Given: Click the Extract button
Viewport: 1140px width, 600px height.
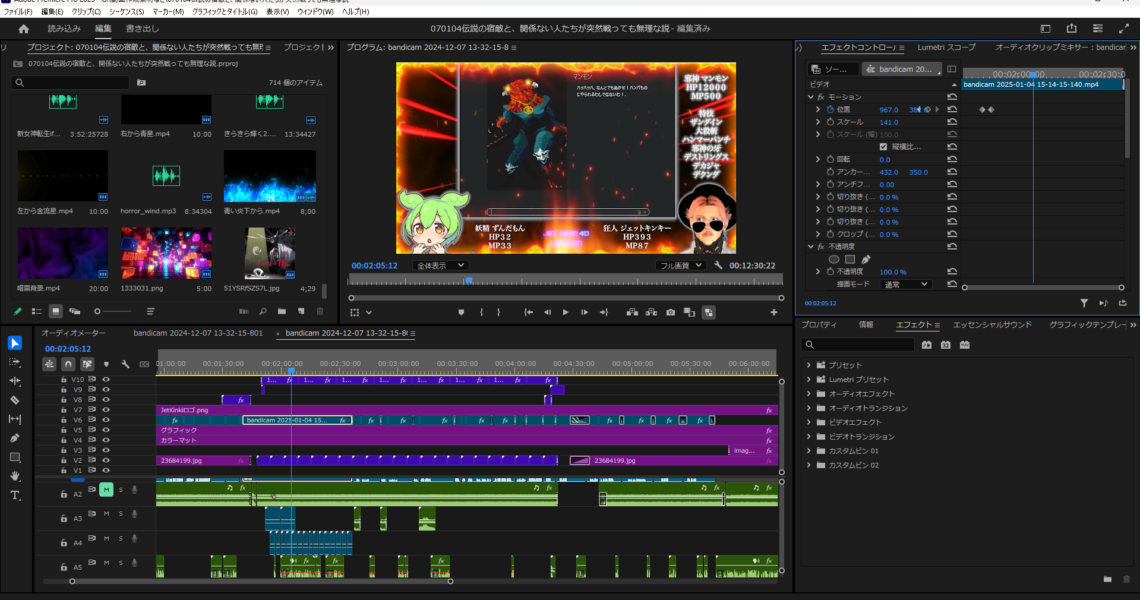Looking at the screenshot, I should [x=651, y=312].
